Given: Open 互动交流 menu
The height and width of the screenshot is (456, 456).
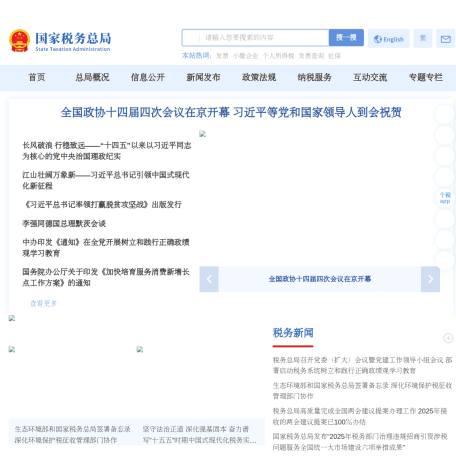Looking at the screenshot, I should 370,77.
